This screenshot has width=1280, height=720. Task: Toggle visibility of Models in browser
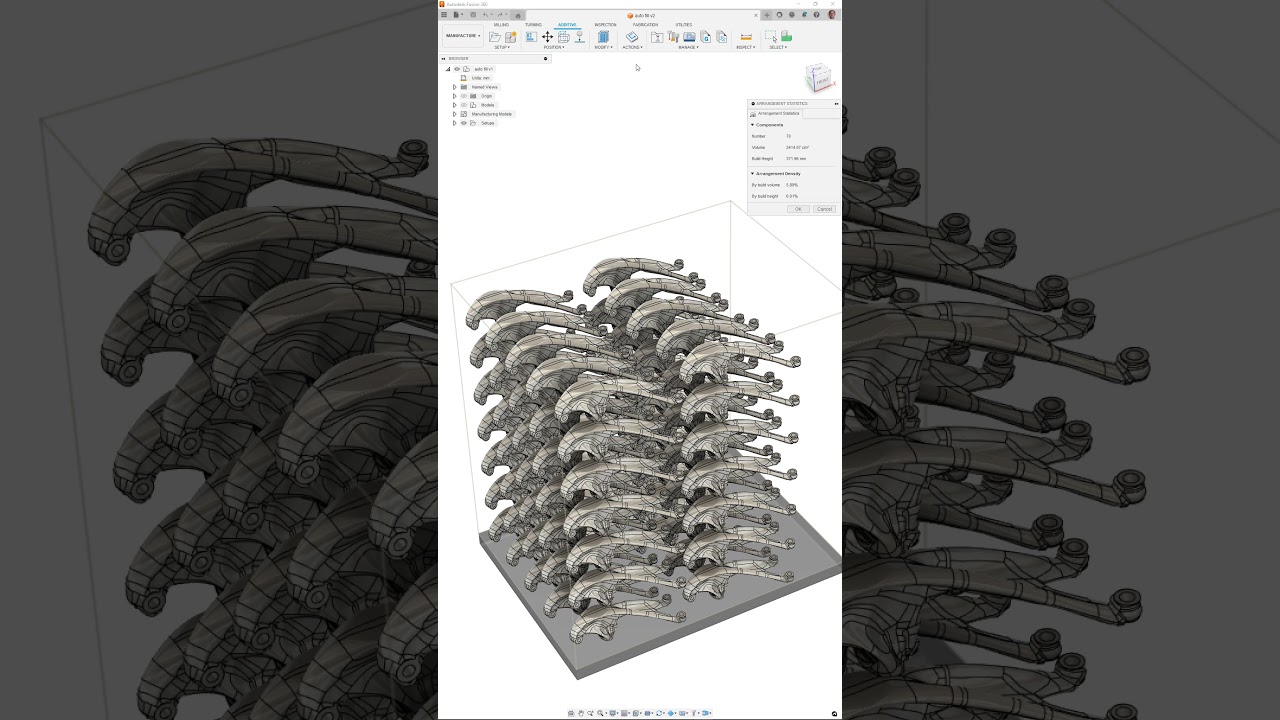[x=464, y=105]
